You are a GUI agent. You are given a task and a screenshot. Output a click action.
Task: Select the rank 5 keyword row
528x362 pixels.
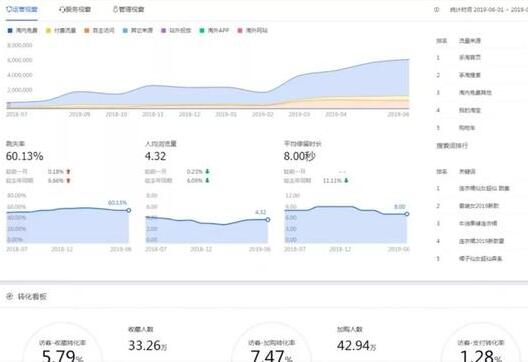(x=481, y=259)
